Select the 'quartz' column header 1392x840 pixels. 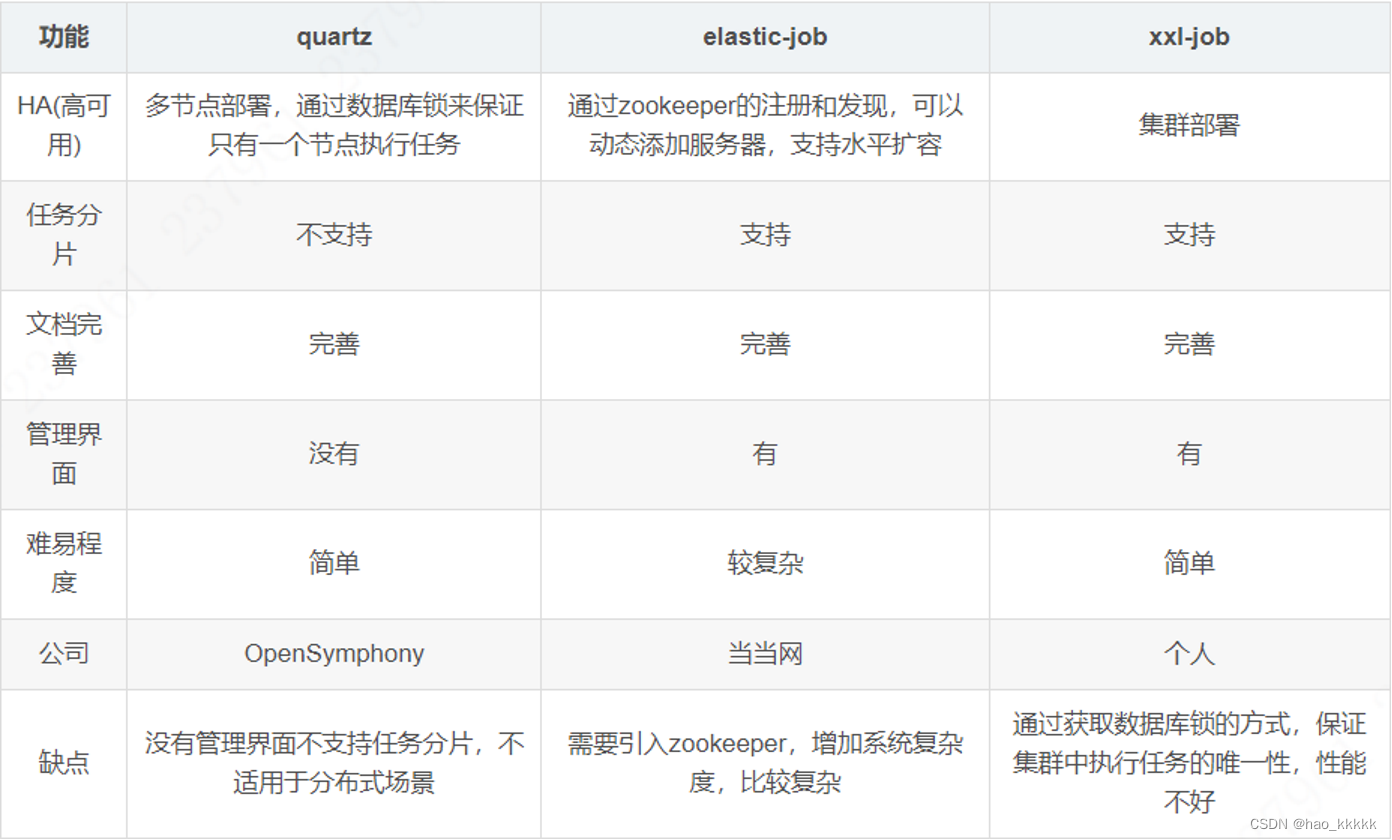tap(334, 37)
